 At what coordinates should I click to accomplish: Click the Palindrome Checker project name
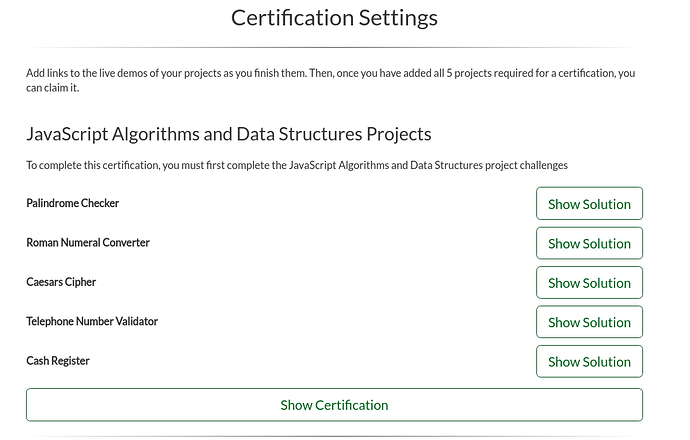coord(72,204)
